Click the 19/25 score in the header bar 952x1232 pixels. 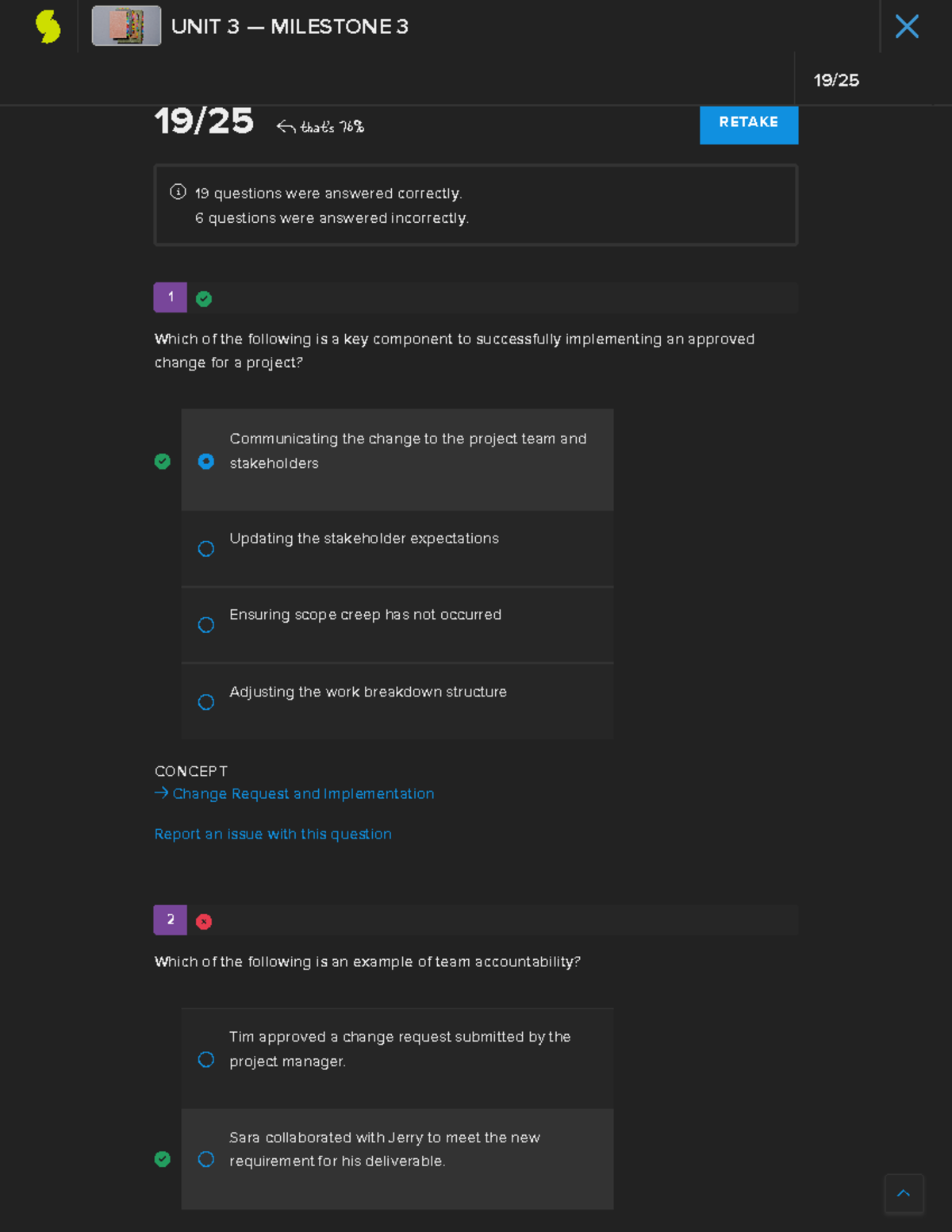pos(837,80)
